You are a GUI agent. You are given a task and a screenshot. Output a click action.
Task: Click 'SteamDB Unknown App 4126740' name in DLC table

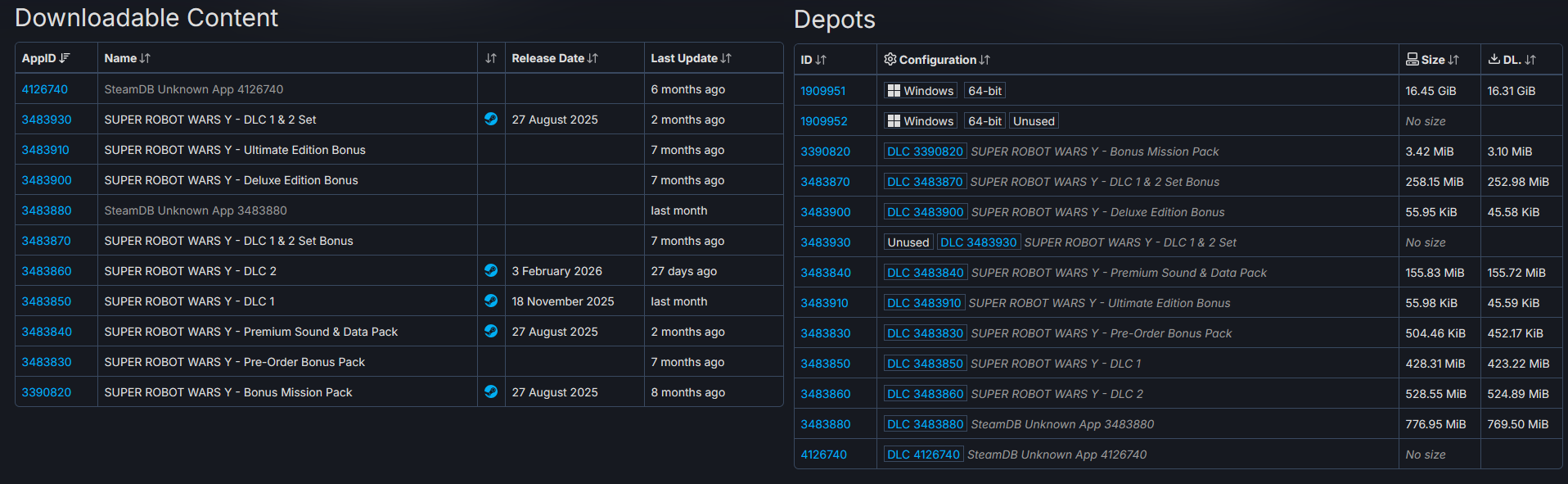pos(194,89)
